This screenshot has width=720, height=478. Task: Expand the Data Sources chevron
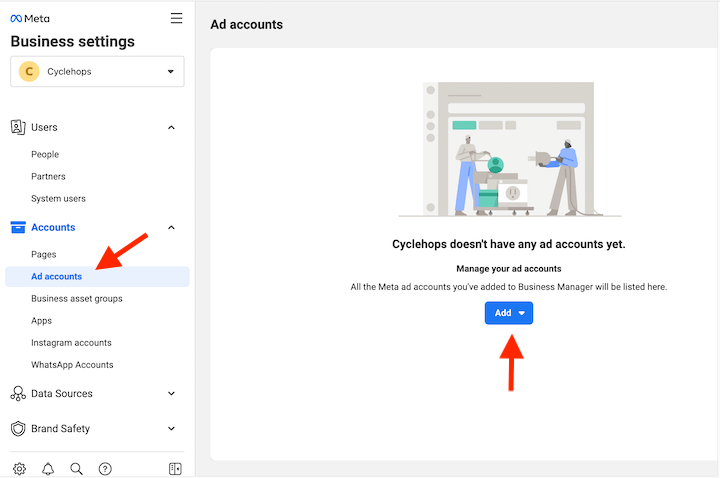[171, 394]
